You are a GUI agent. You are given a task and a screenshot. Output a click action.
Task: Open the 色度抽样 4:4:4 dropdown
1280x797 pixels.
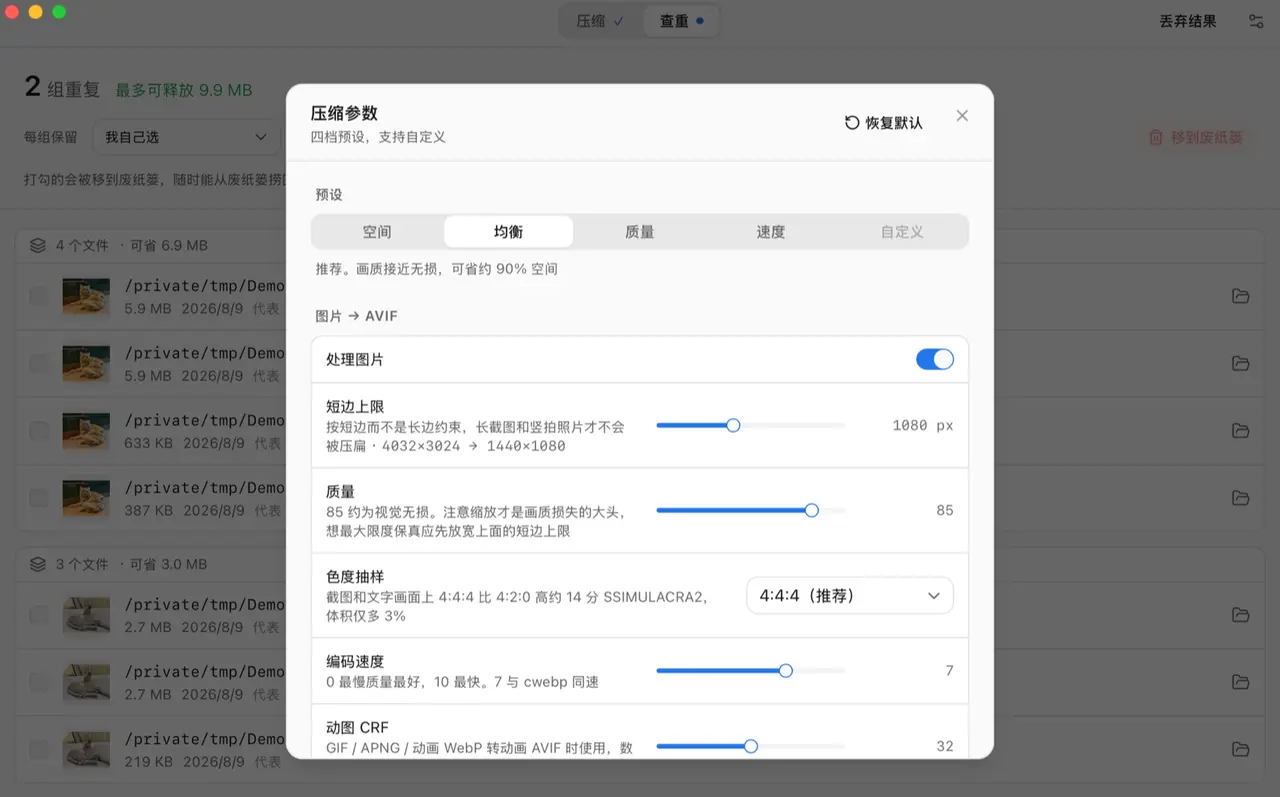[849, 596]
